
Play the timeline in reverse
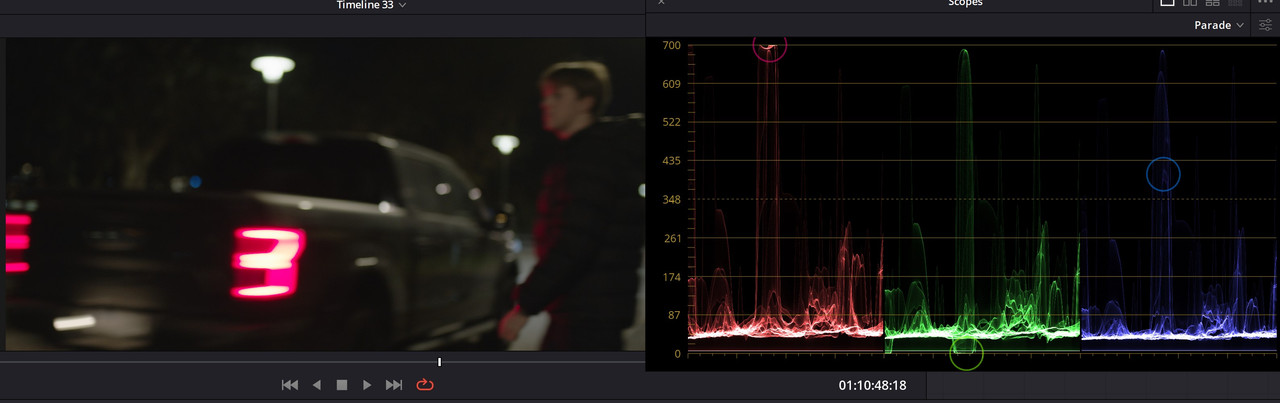click(317, 385)
